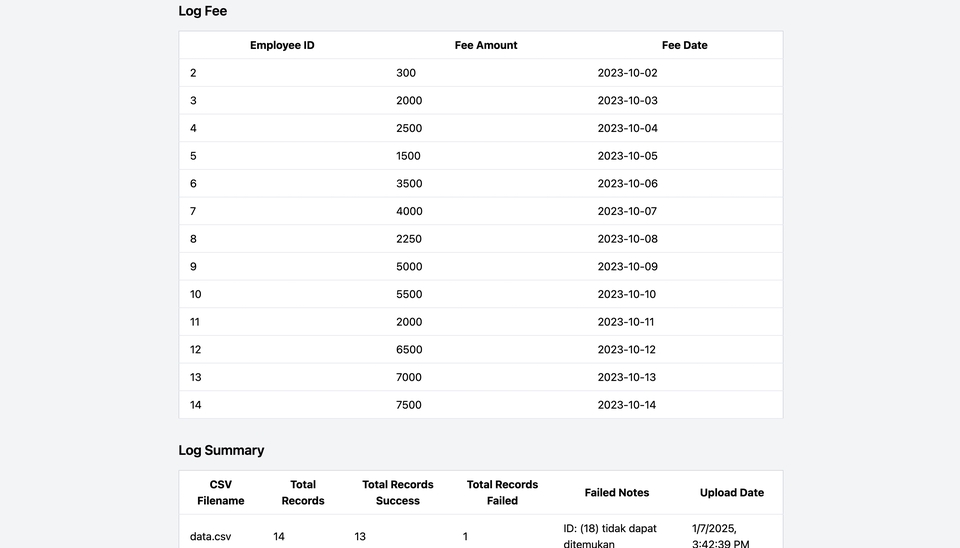
Task: Click employee ID 10 cell
Action: 195,294
